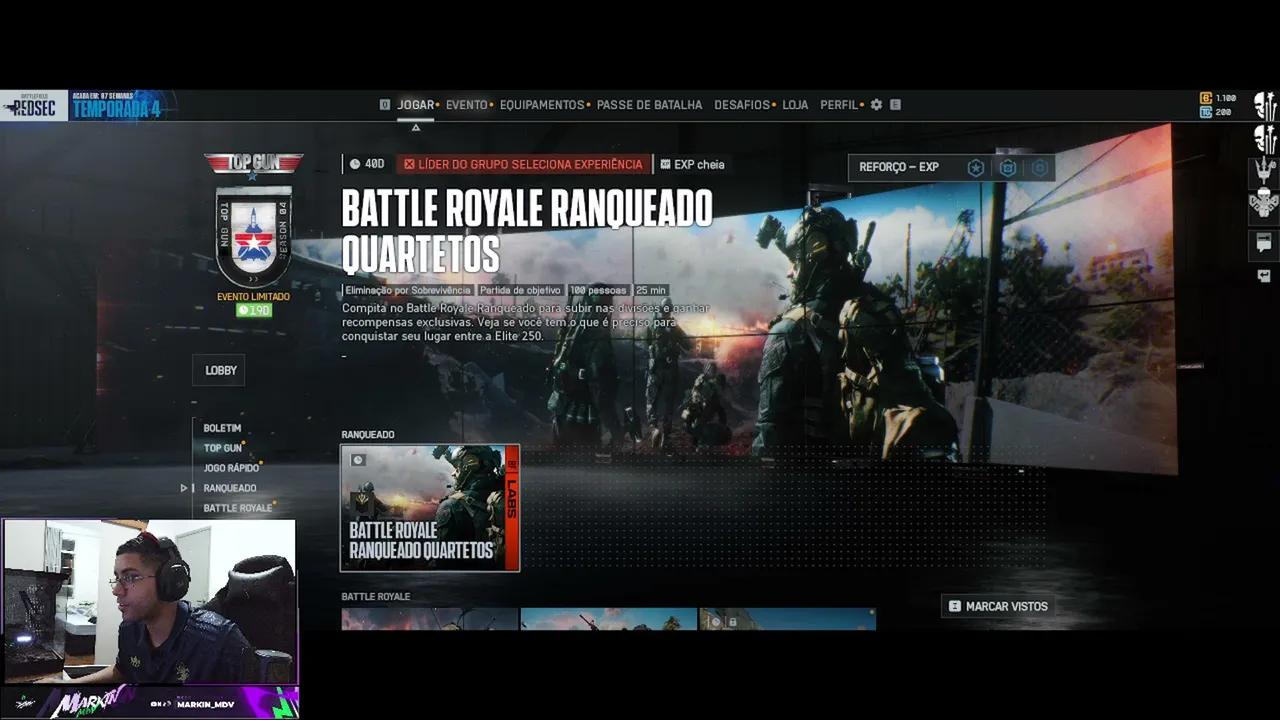Select the winged skull emblem on the right edge
Image resolution: width=1280 pixels, height=720 pixels.
pyautogui.click(x=1264, y=203)
